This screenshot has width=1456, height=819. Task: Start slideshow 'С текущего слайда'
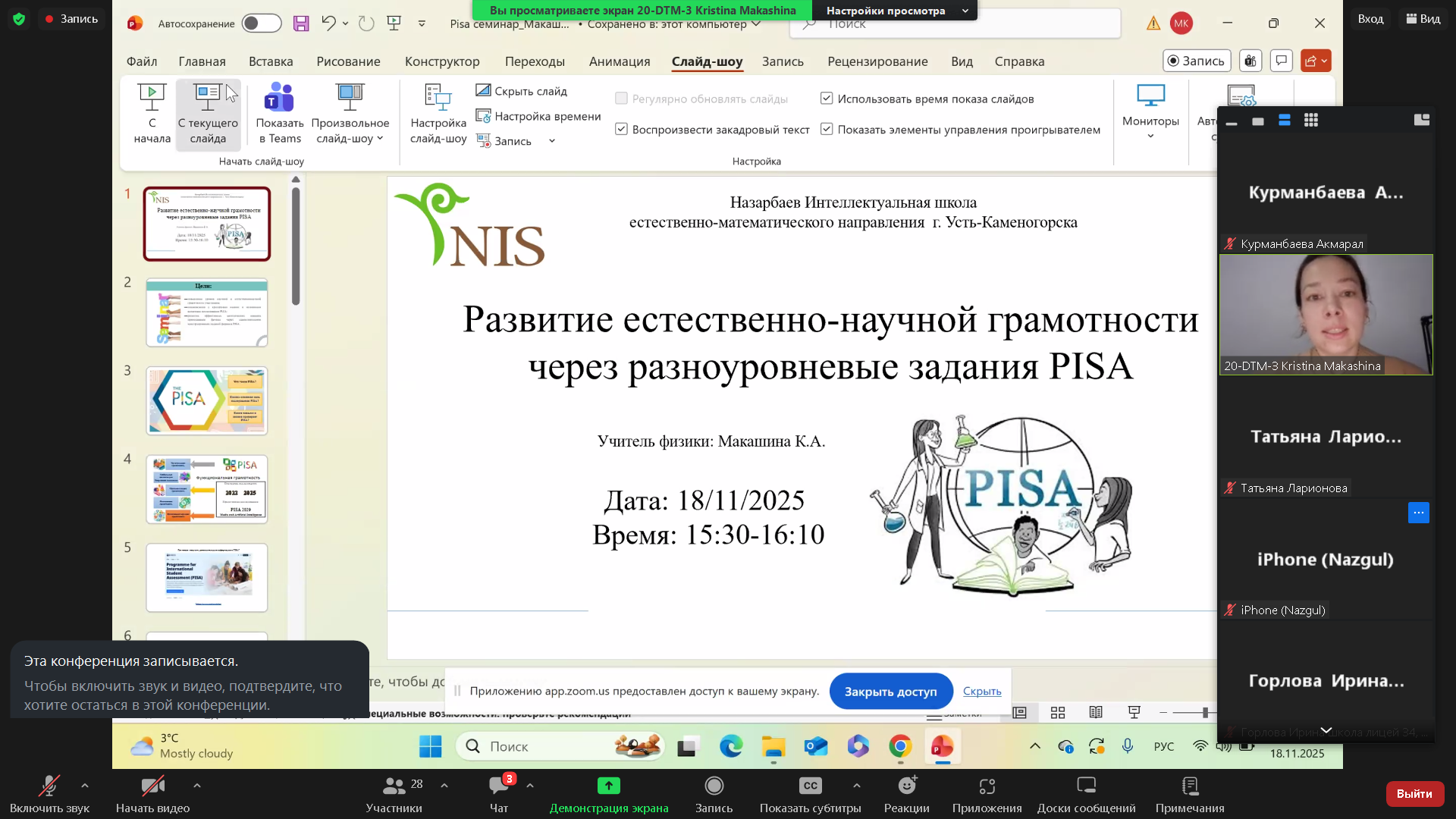208,114
